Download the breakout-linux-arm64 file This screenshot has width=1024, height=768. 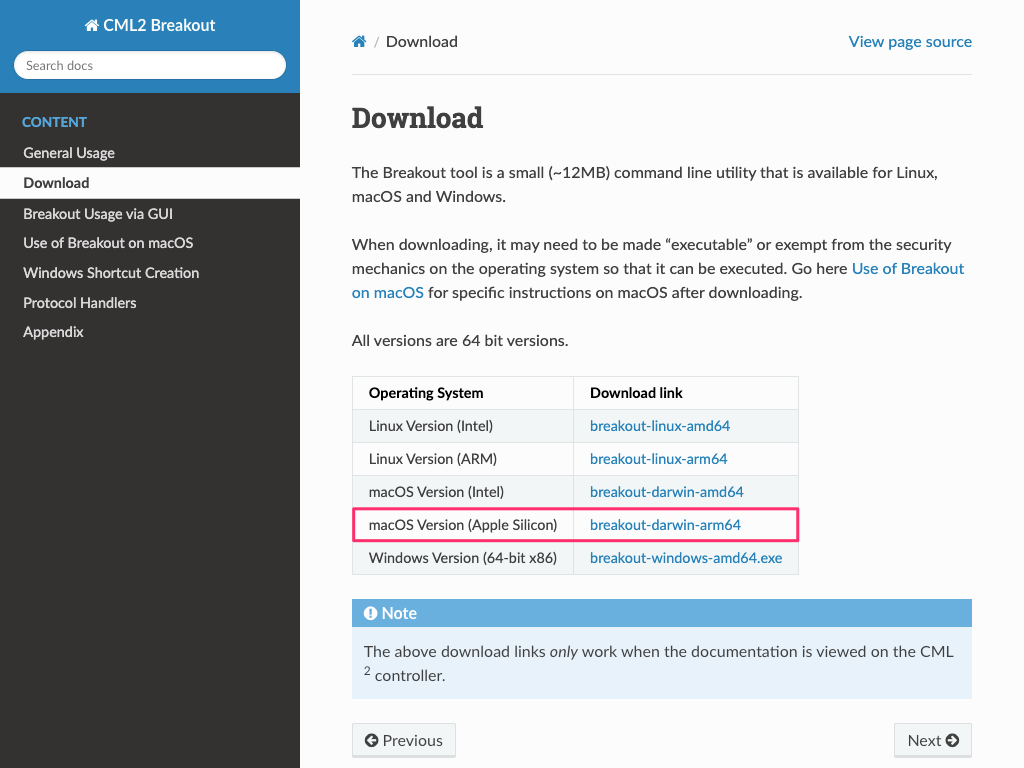[x=658, y=459]
